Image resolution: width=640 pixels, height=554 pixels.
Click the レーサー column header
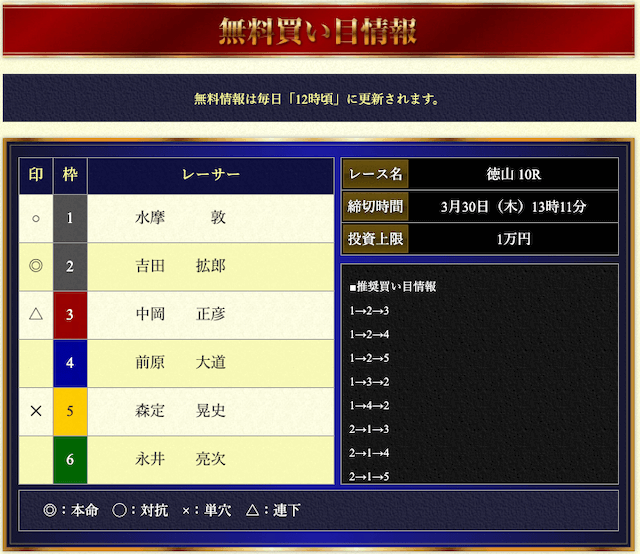point(210,175)
